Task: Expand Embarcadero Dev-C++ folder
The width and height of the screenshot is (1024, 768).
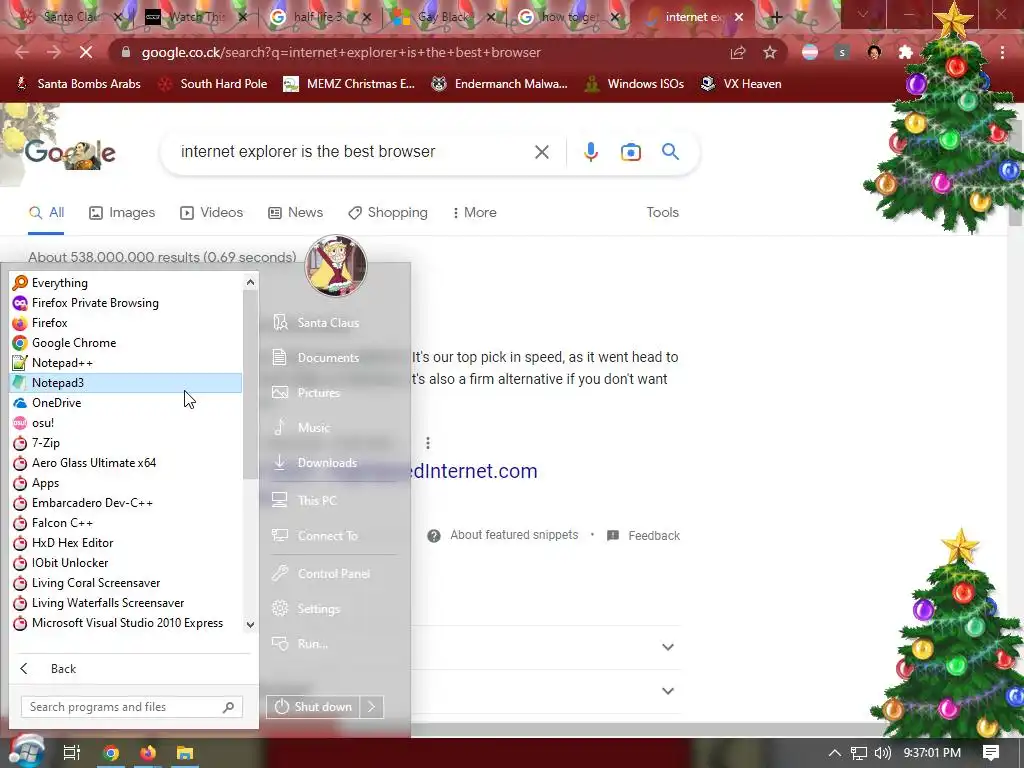Action: click(125, 503)
